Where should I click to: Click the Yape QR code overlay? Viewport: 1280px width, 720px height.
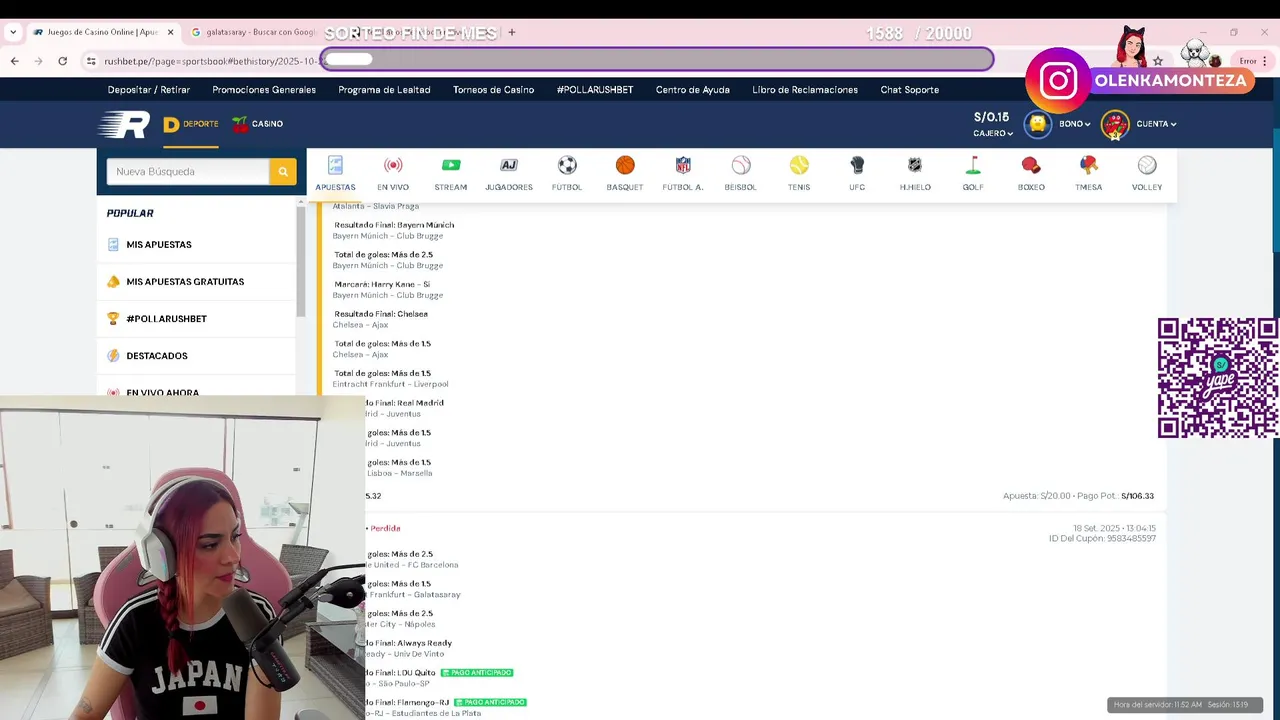coord(1218,378)
